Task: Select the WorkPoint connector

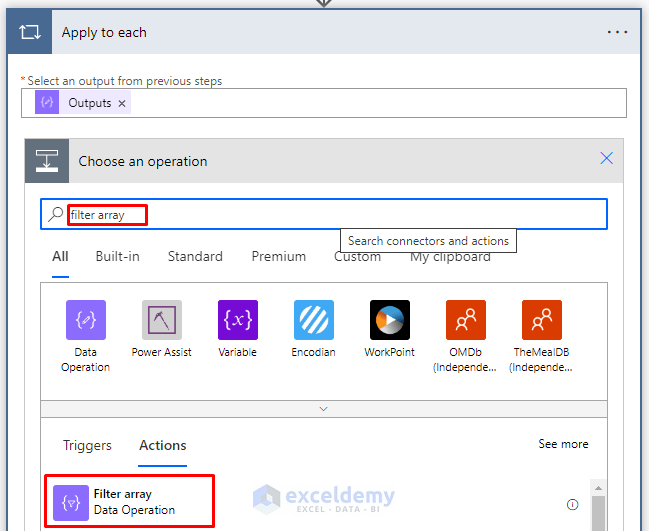Action: pyautogui.click(x=389, y=329)
